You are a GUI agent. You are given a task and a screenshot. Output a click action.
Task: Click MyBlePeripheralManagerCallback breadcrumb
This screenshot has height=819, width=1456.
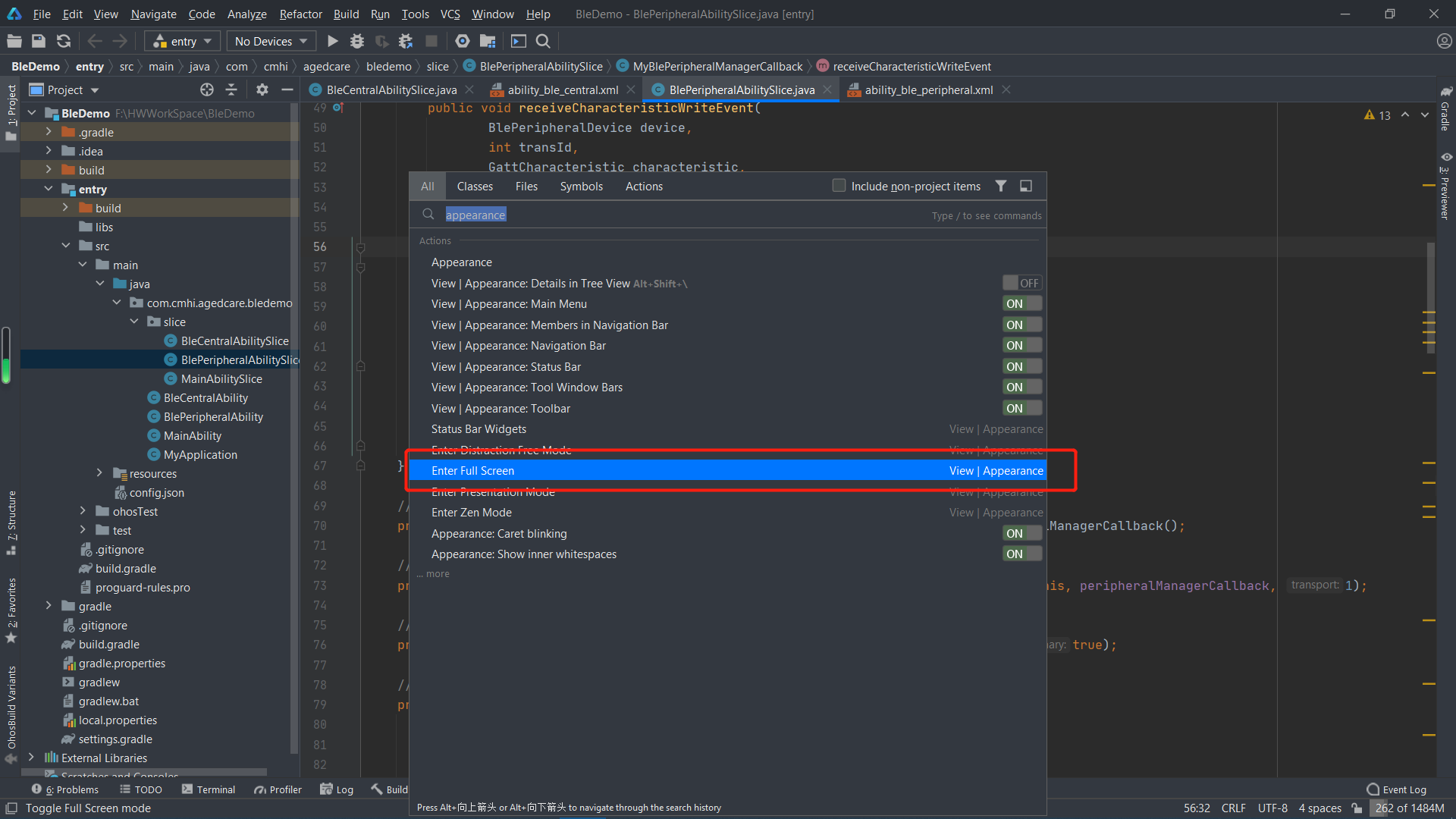tap(709, 66)
